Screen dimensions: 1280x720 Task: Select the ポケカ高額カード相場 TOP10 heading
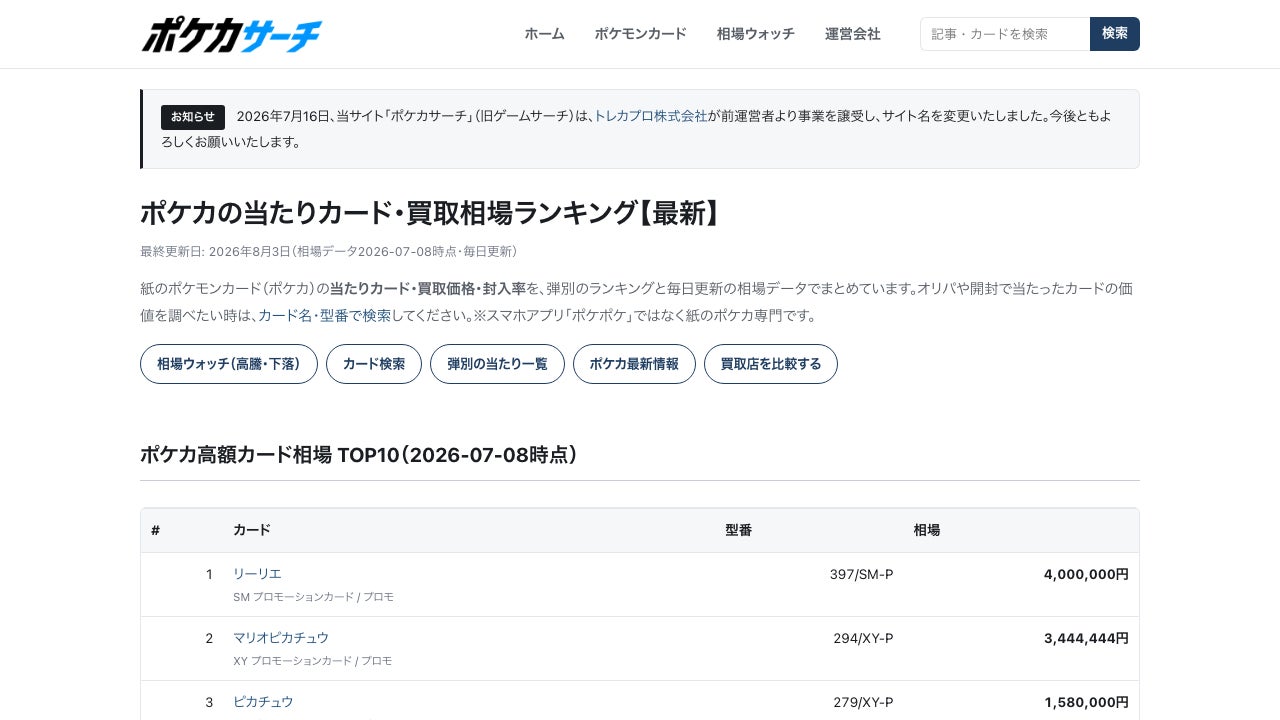pos(359,455)
